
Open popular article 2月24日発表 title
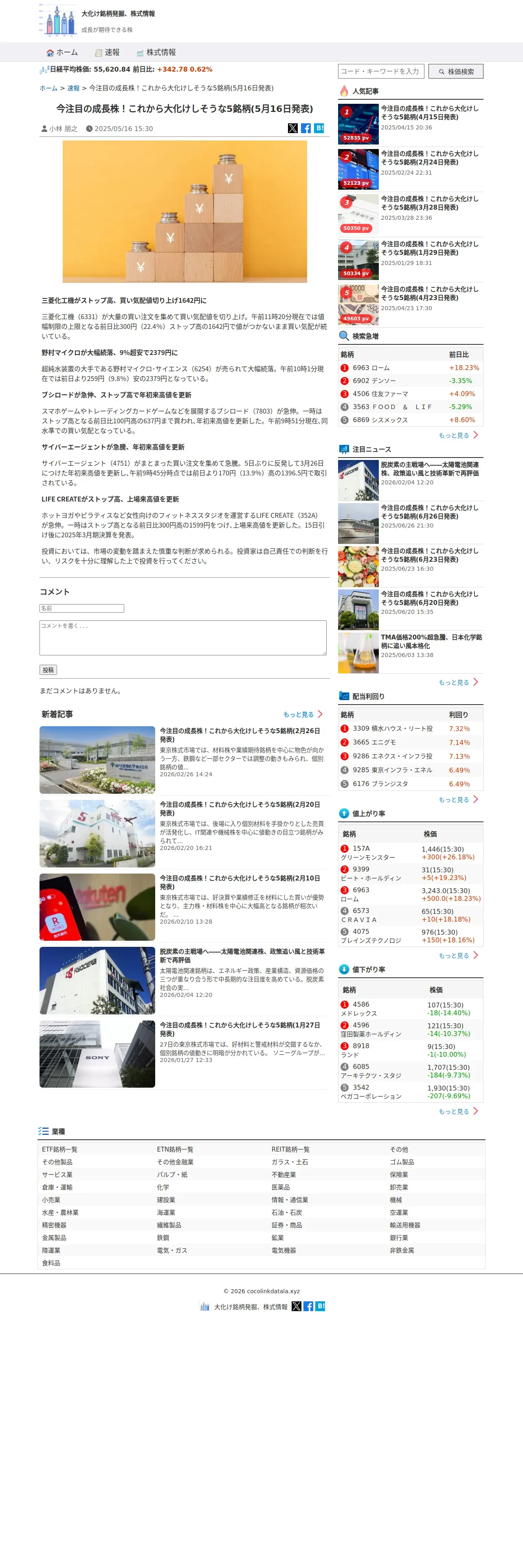tap(429, 158)
